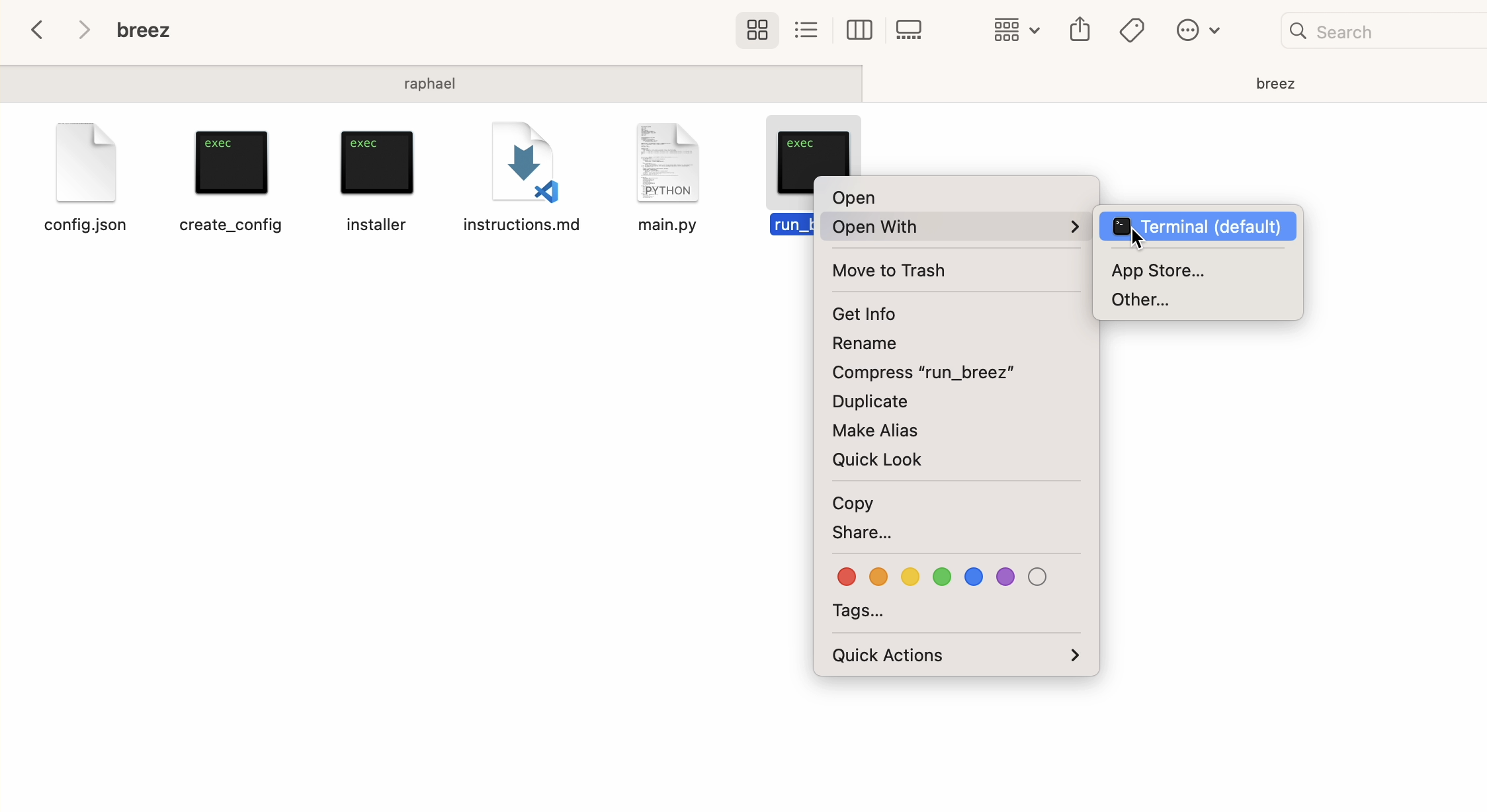
Task: Select the installer exec icon
Action: tap(377, 163)
